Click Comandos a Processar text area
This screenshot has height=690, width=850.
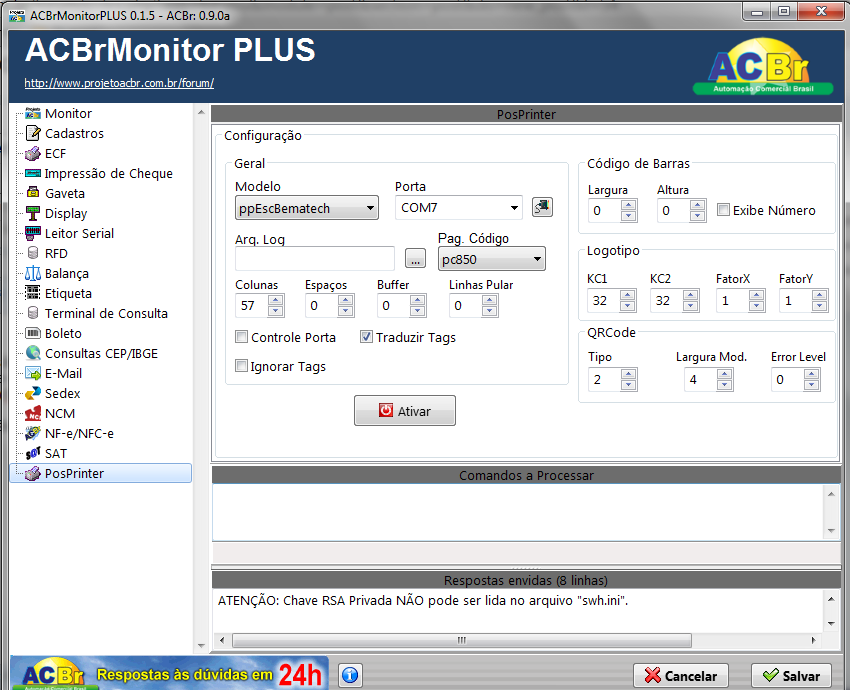click(x=518, y=512)
